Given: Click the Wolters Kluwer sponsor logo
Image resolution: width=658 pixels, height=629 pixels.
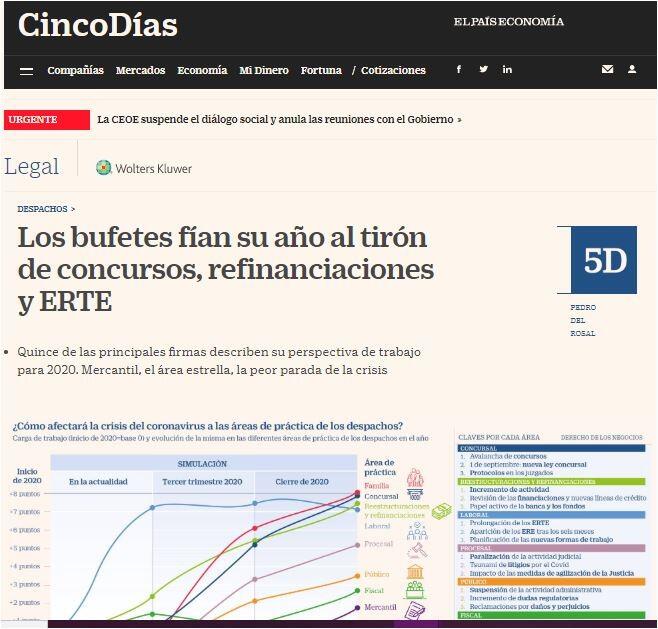Looking at the screenshot, I should (x=144, y=168).
